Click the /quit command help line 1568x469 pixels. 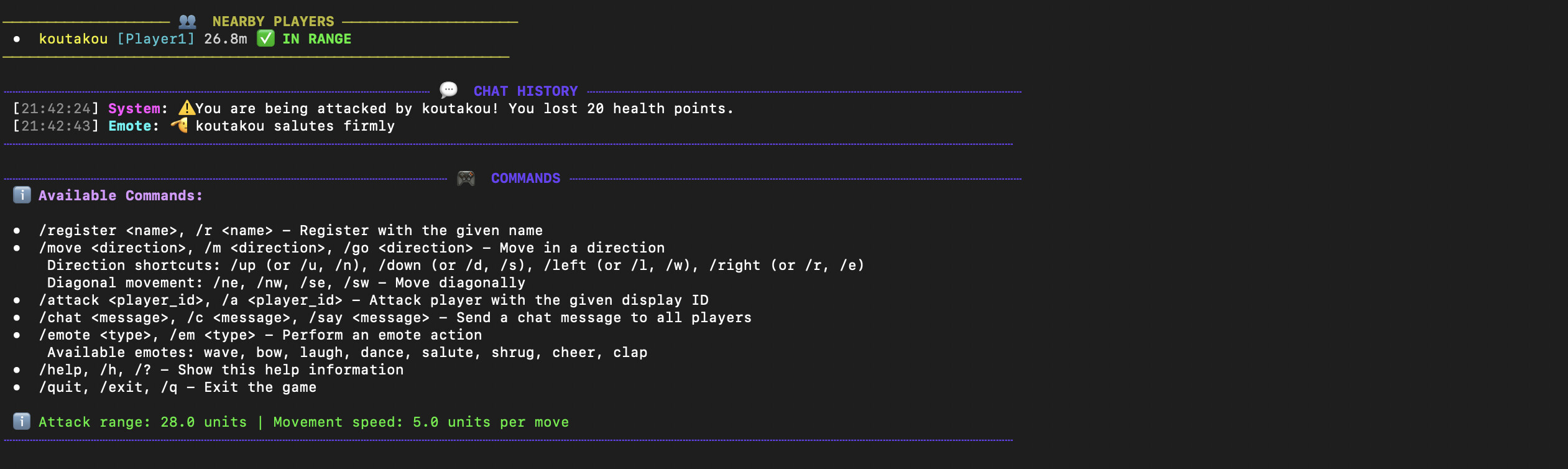tap(178, 388)
